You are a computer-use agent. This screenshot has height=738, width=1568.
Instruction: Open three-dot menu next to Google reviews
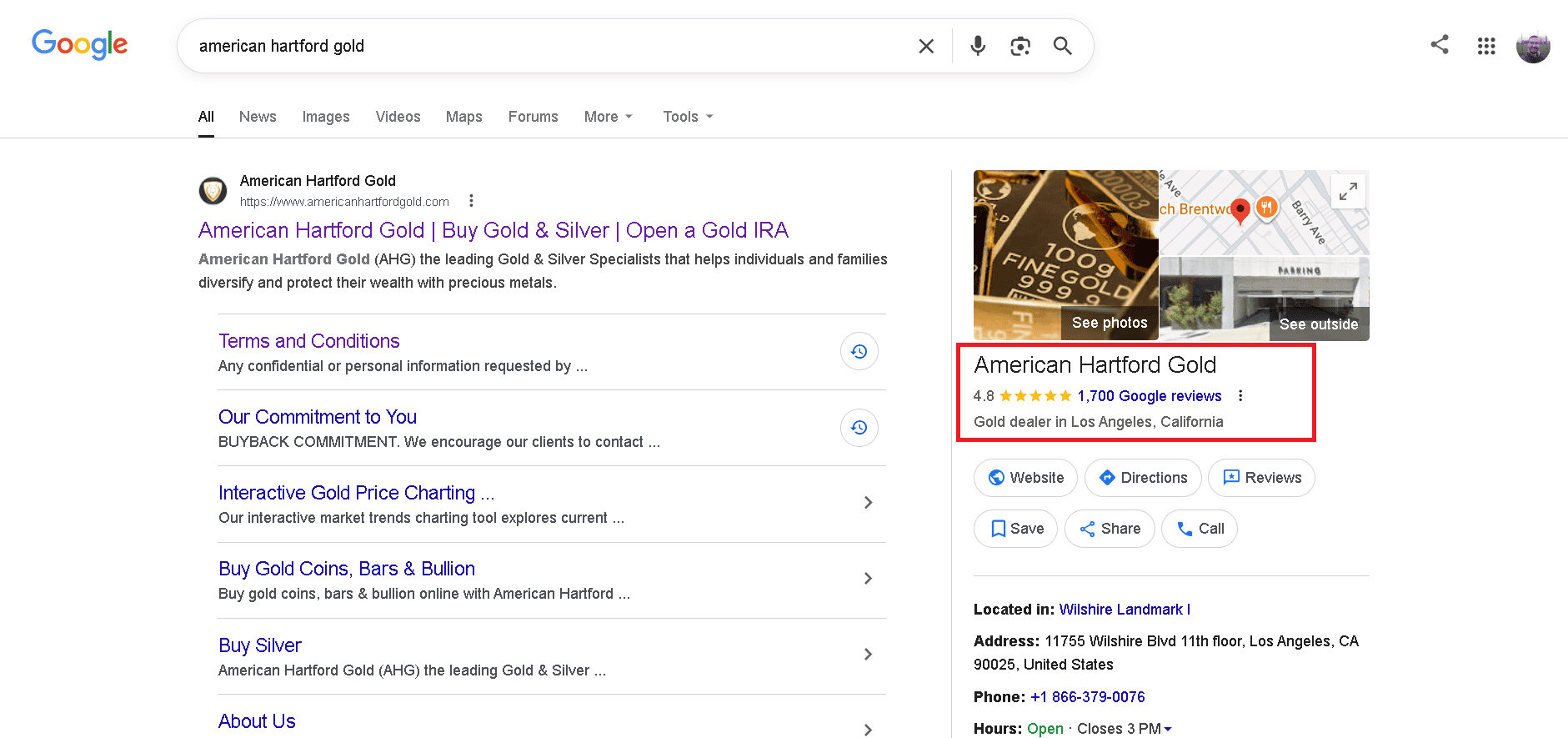1240,396
